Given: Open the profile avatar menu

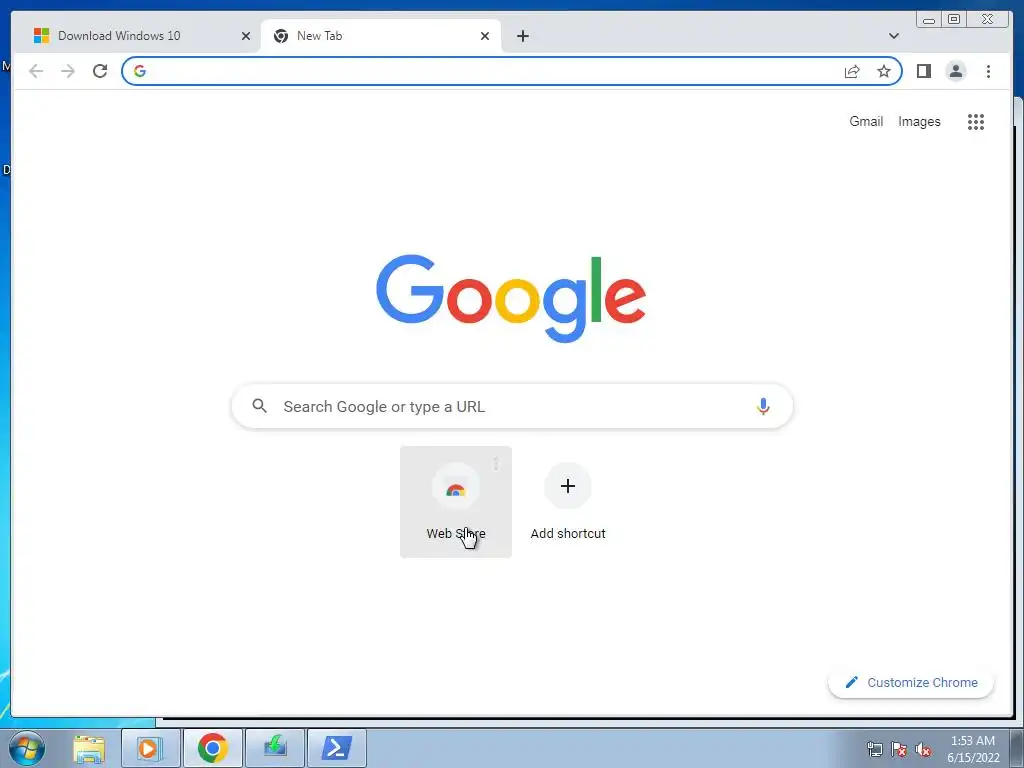Looking at the screenshot, I should pos(955,71).
